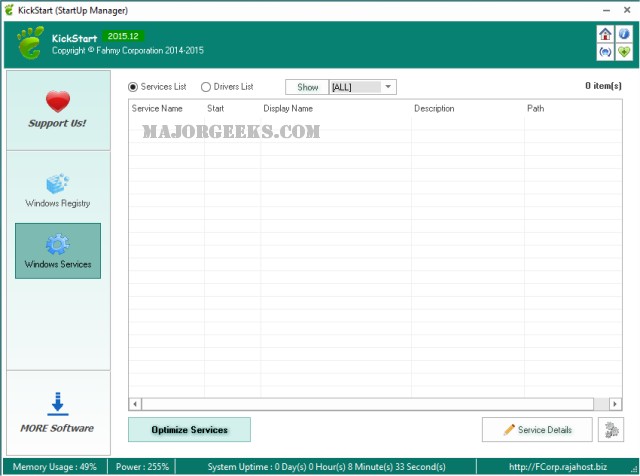The image size is (640, 476).
Task: Click the 0 item(s) counter
Action: 603,86
